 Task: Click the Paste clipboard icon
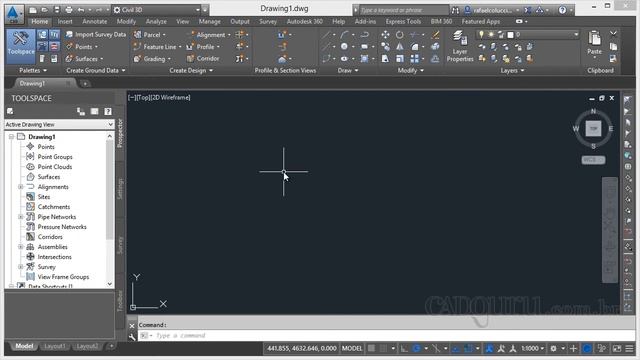[x=594, y=38]
